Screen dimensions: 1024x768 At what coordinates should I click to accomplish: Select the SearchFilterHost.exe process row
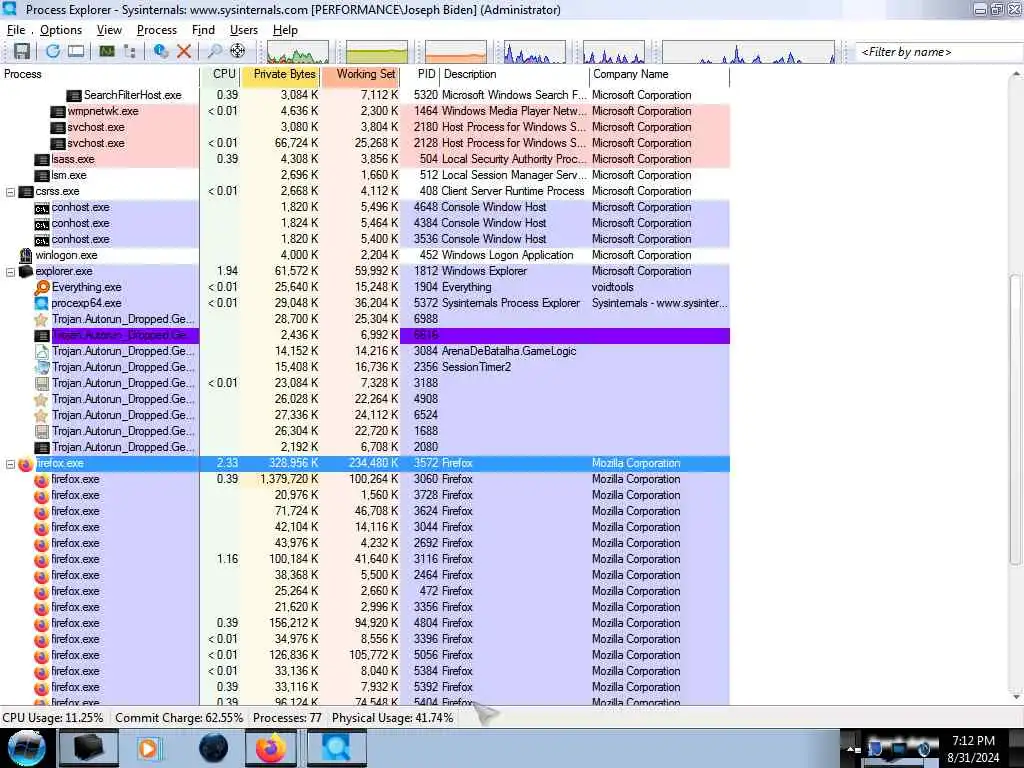point(364,95)
